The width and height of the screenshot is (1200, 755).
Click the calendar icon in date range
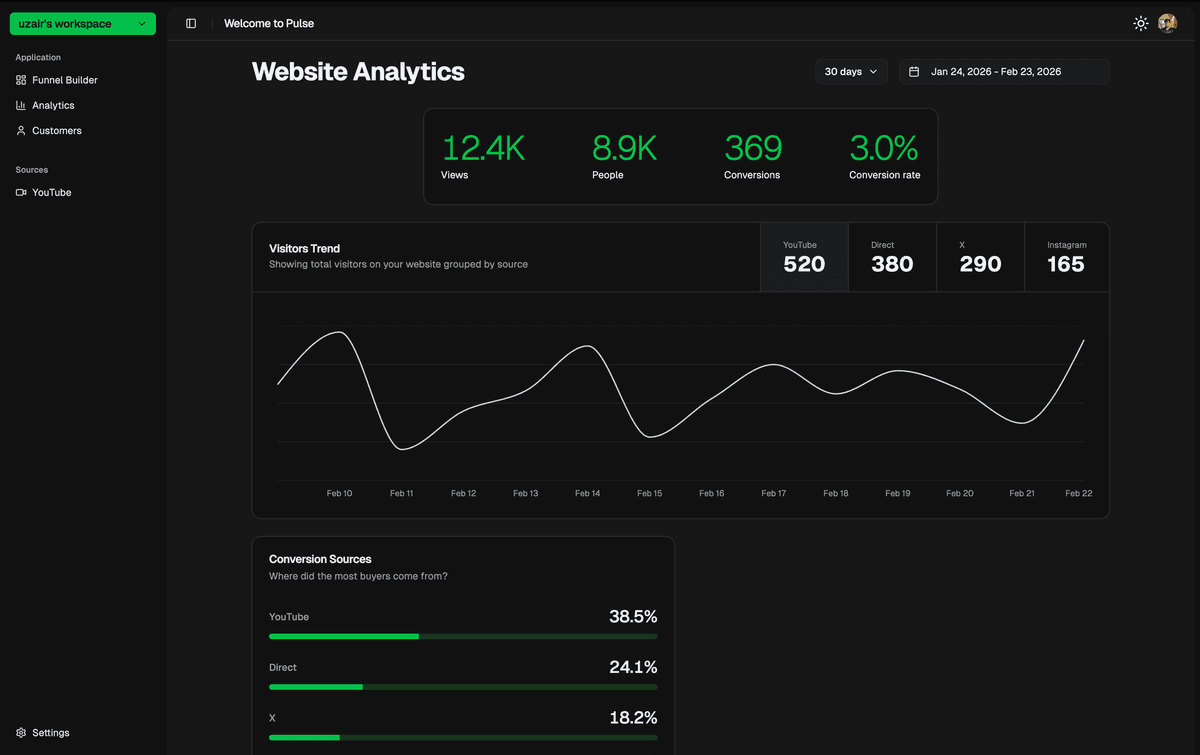914,72
